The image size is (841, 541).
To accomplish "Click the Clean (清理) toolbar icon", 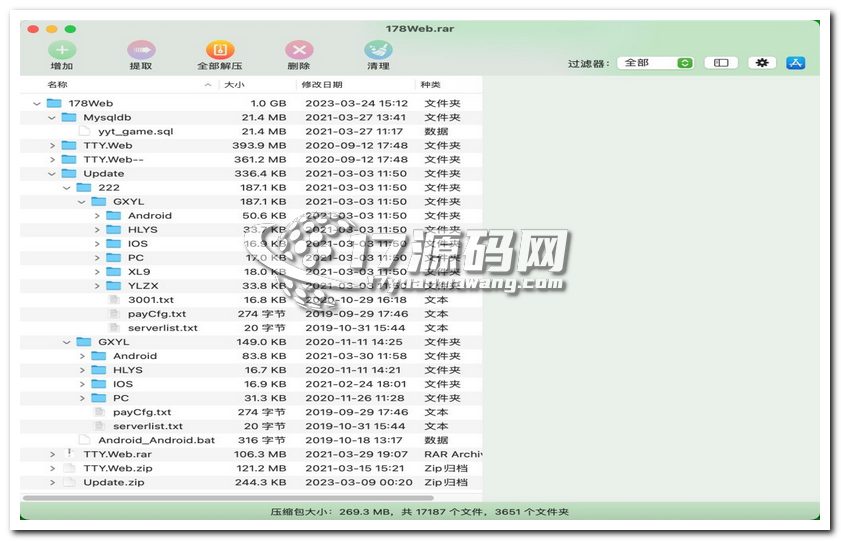I will [x=378, y=50].
